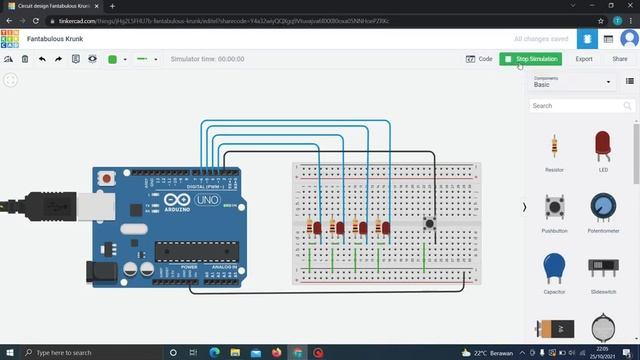Select the Capacitor component
640x360 pixels.
tap(554, 273)
